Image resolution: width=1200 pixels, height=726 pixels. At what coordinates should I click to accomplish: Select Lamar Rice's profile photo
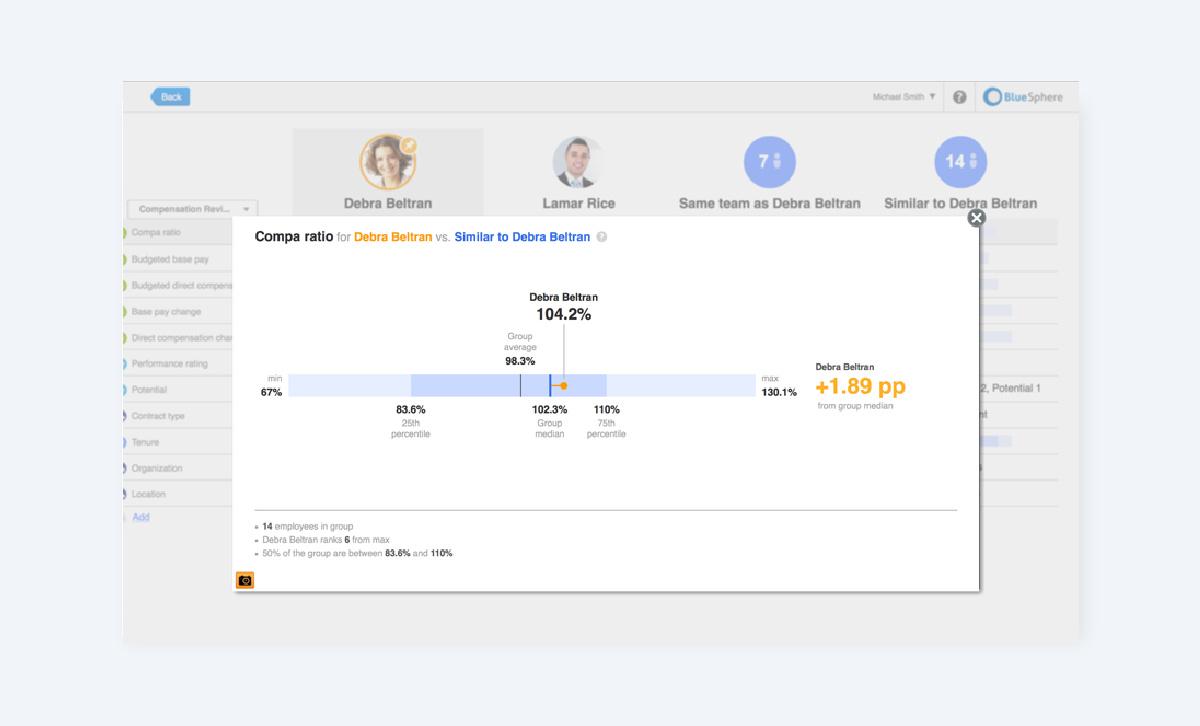pyautogui.click(x=578, y=162)
